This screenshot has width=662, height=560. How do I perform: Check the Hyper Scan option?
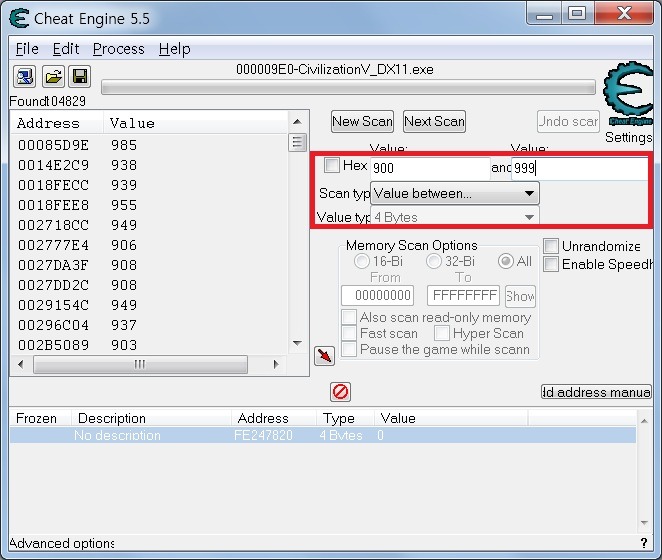pyautogui.click(x=442, y=333)
